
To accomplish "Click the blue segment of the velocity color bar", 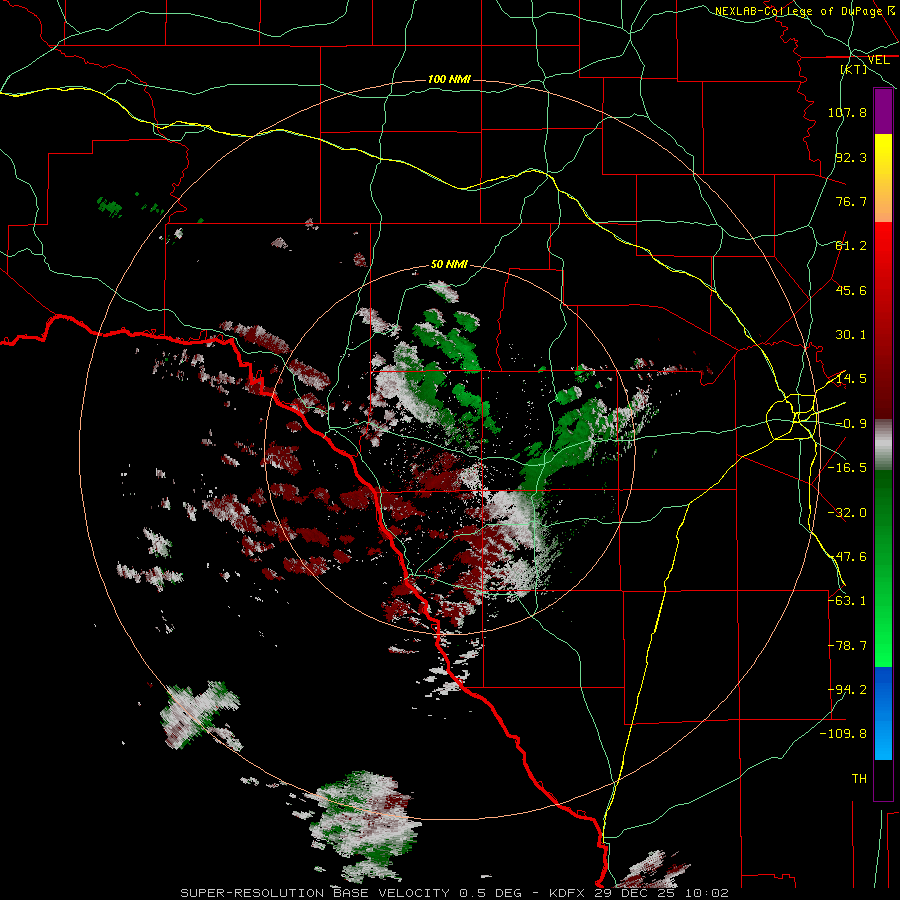I will coord(883,713).
